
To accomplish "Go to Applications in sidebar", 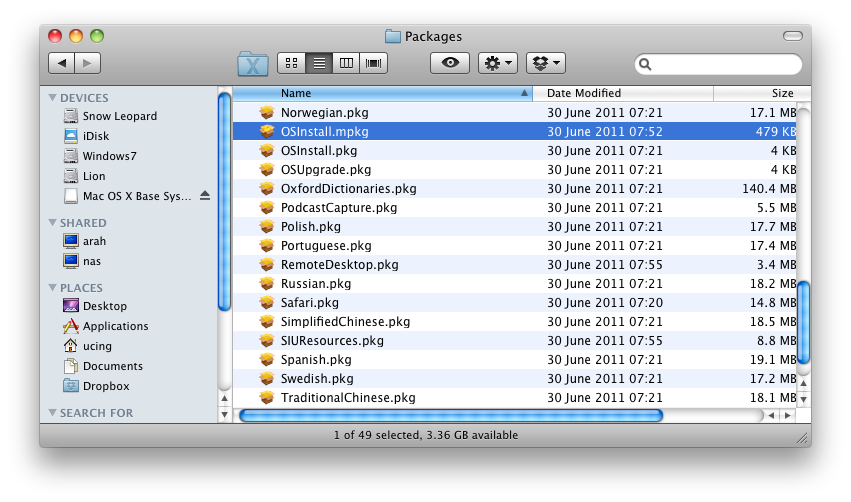I will tap(106, 326).
